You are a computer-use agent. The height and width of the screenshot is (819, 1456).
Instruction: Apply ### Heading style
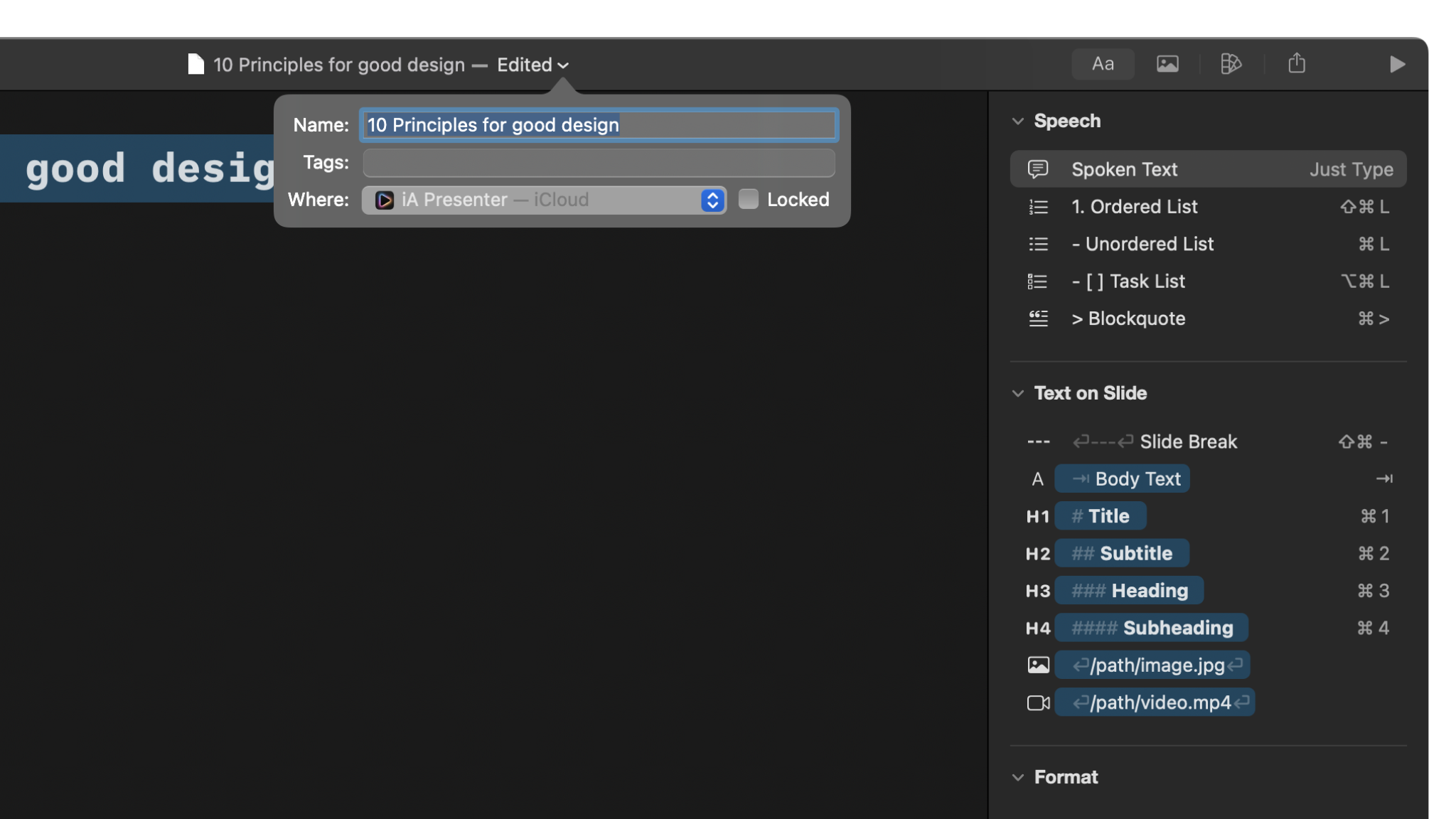[x=1129, y=591]
